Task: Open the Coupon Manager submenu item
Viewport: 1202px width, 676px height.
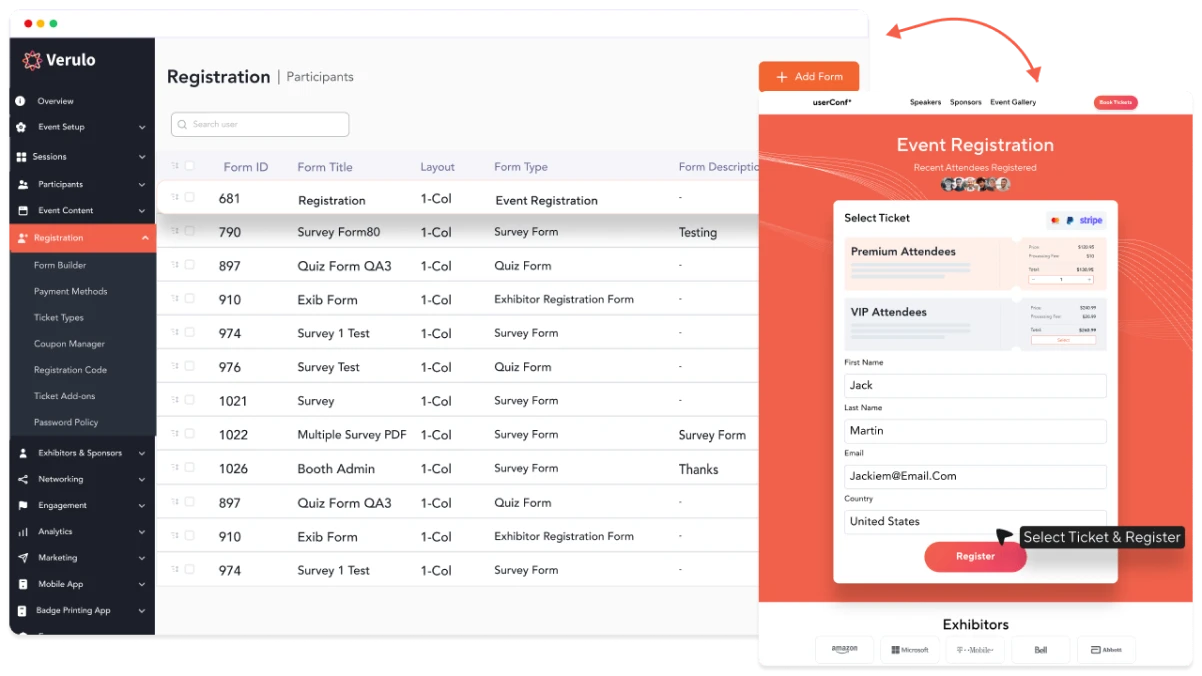Action: [69, 344]
